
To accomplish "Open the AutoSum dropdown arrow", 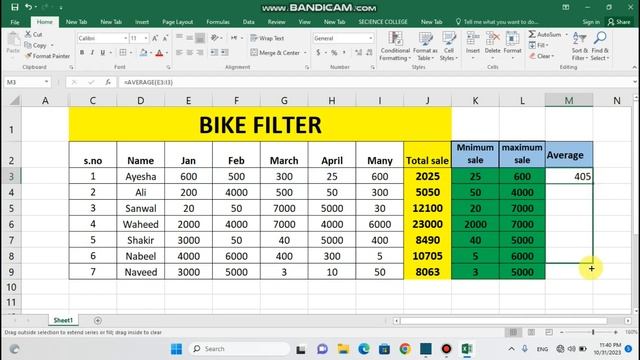I will pyautogui.click(x=566, y=35).
